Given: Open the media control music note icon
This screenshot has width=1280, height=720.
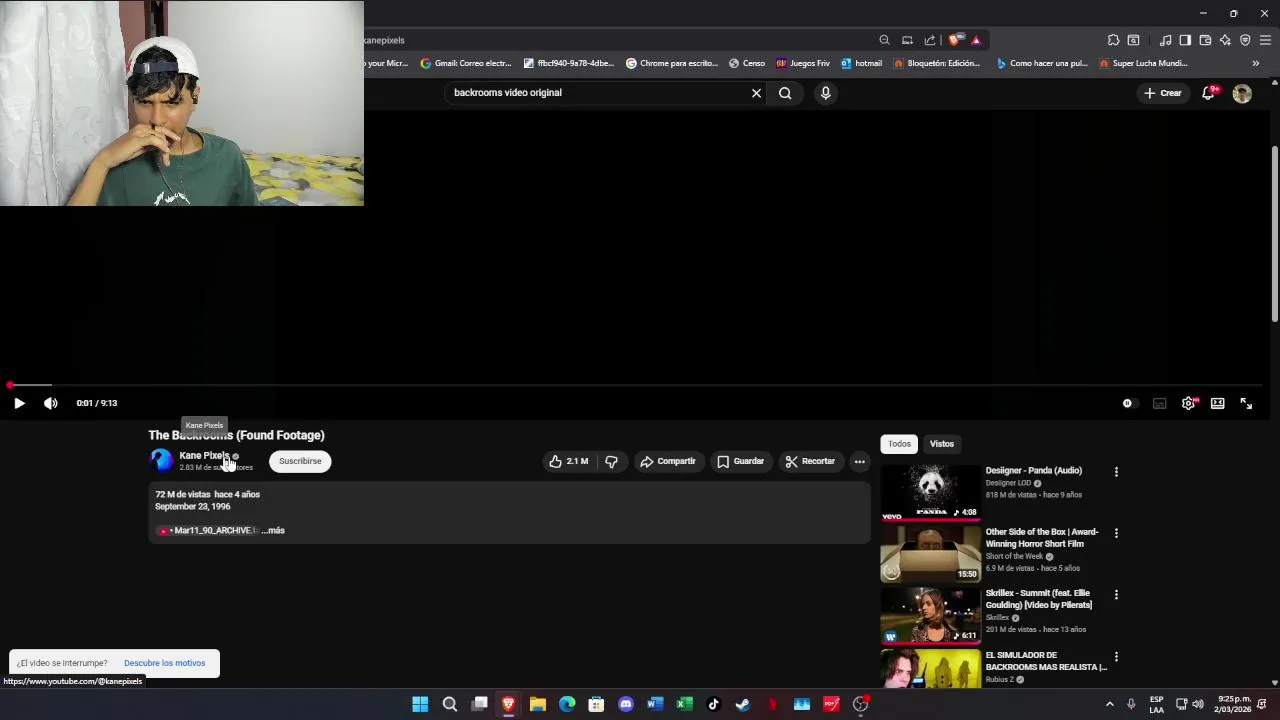Looking at the screenshot, I should pyautogui.click(x=1165, y=40).
